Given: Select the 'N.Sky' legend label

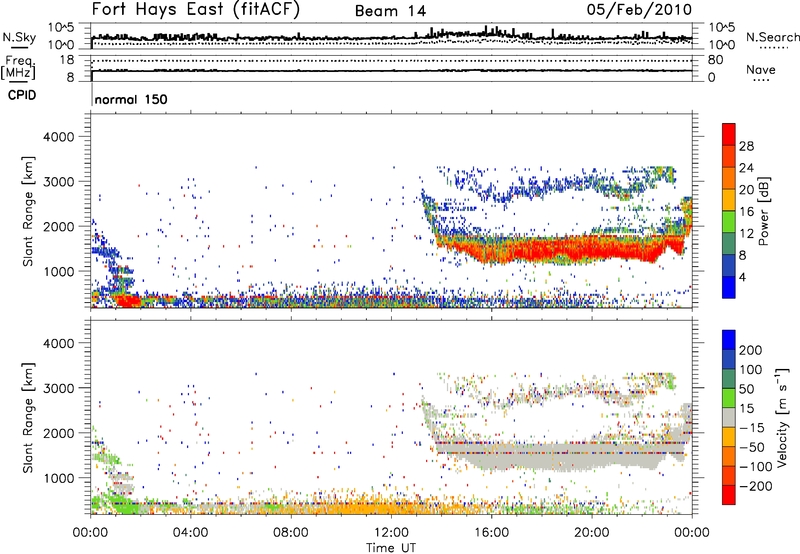Looking at the screenshot, I should tap(19, 37).
